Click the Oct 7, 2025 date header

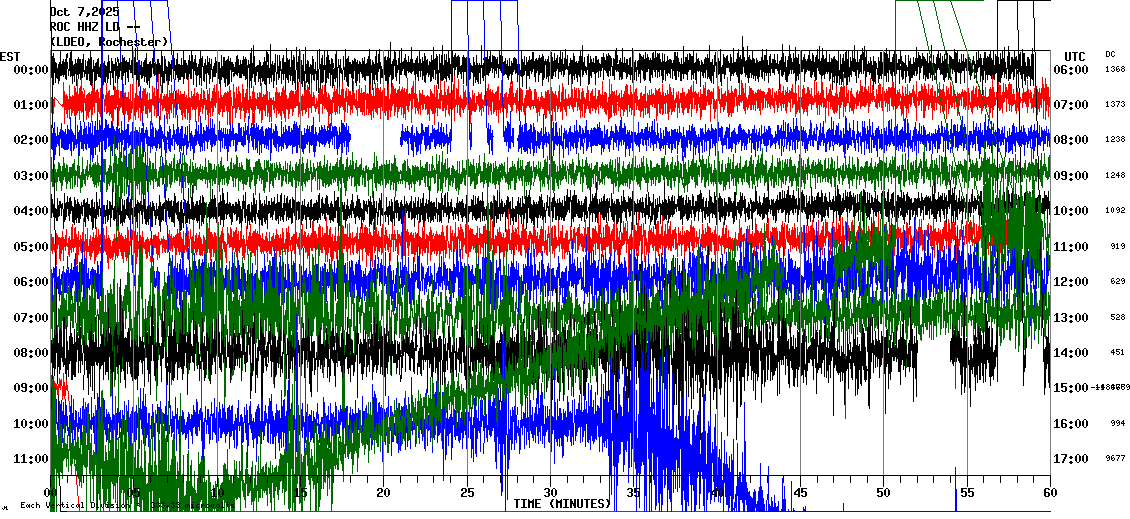(84, 12)
